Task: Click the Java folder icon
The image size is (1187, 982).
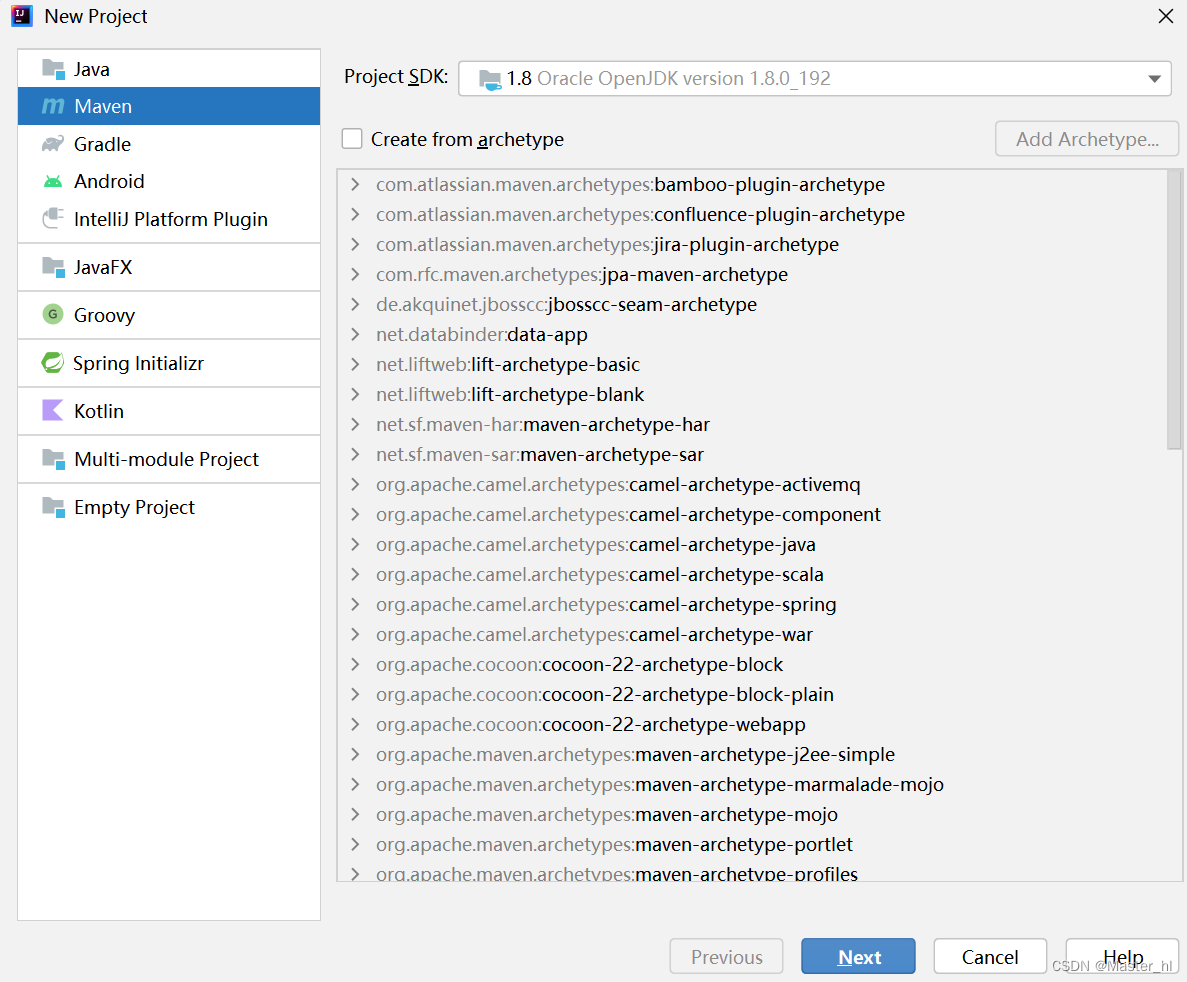Action: pyautogui.click(x=53, y=69)
